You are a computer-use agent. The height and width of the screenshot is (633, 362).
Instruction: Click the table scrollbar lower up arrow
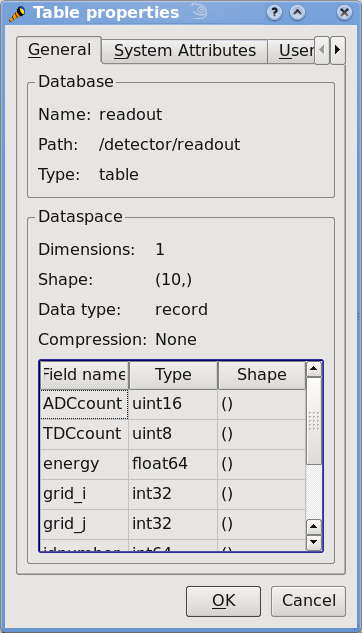pyautogui.click(x=314, y=526)
